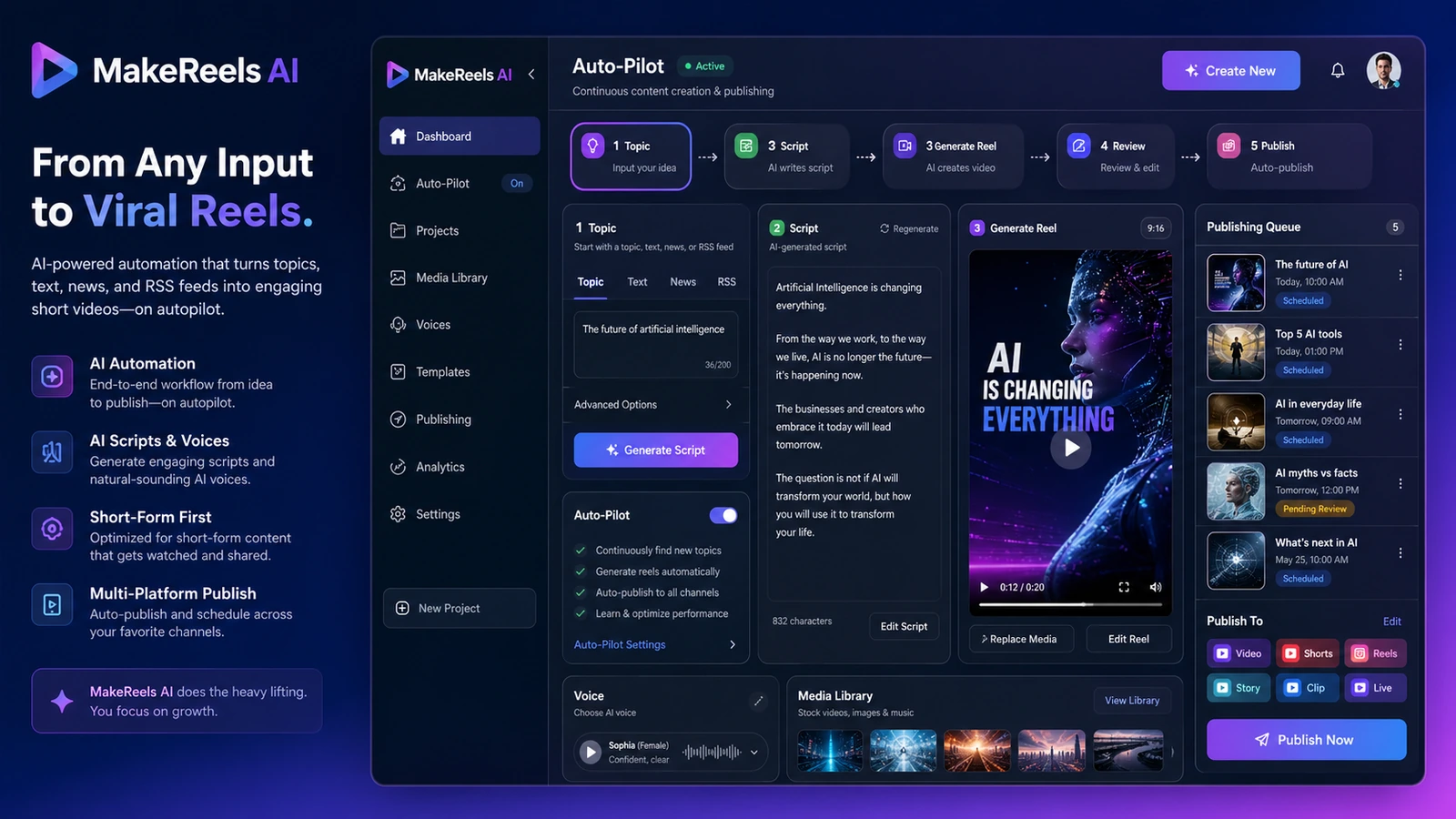
Task: Click the lightbulb icon in step 1 Topic
Action: [592, 146]
